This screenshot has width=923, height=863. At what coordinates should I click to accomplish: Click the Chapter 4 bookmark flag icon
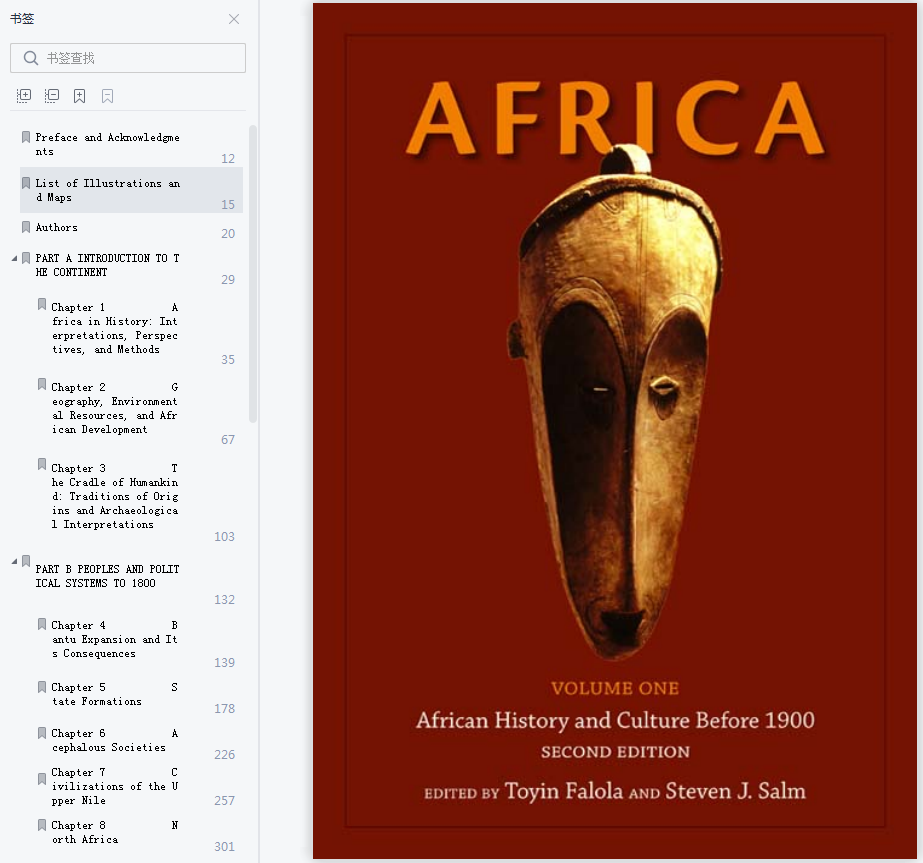coord(42,624)
